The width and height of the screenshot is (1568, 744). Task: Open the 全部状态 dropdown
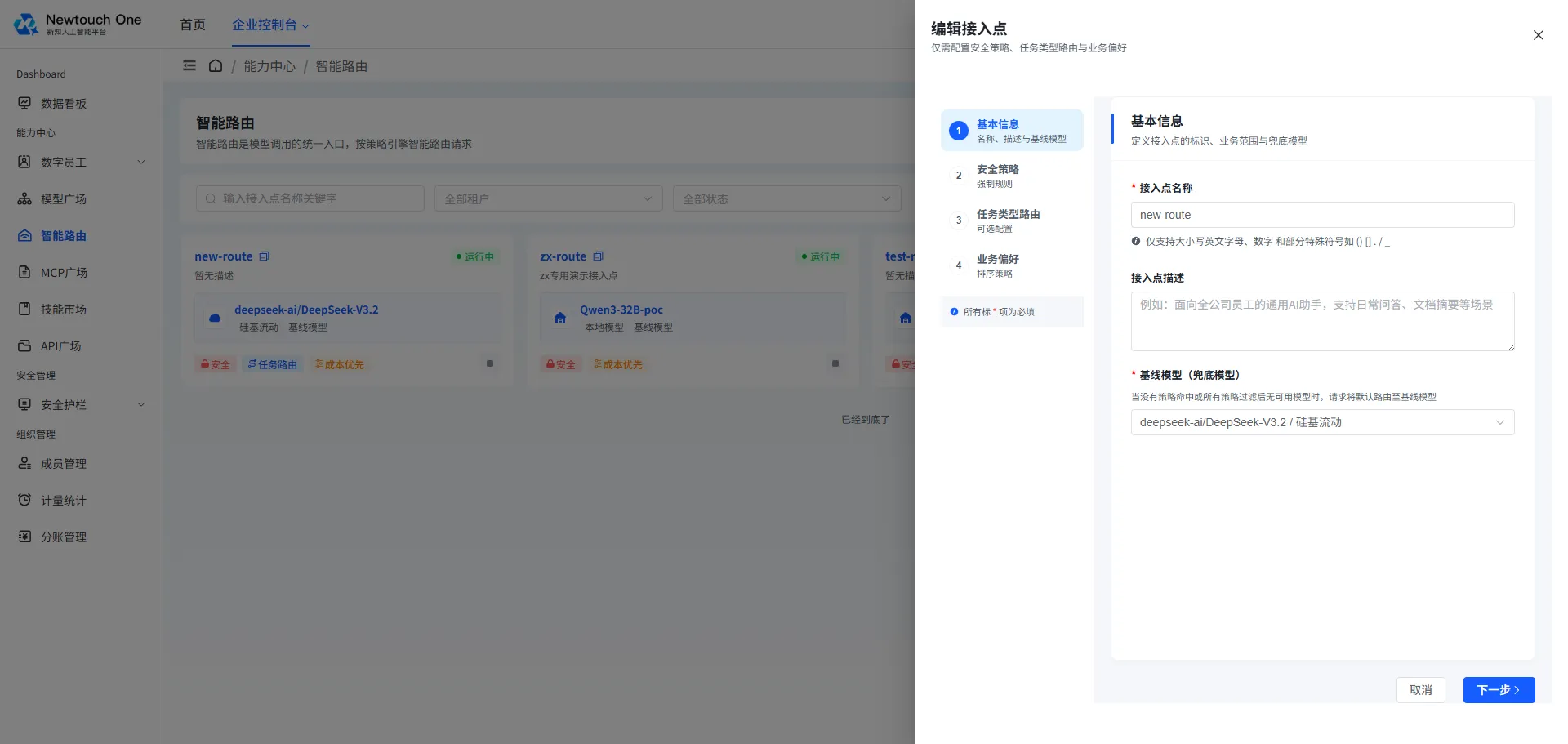click(x=786, y=198)
